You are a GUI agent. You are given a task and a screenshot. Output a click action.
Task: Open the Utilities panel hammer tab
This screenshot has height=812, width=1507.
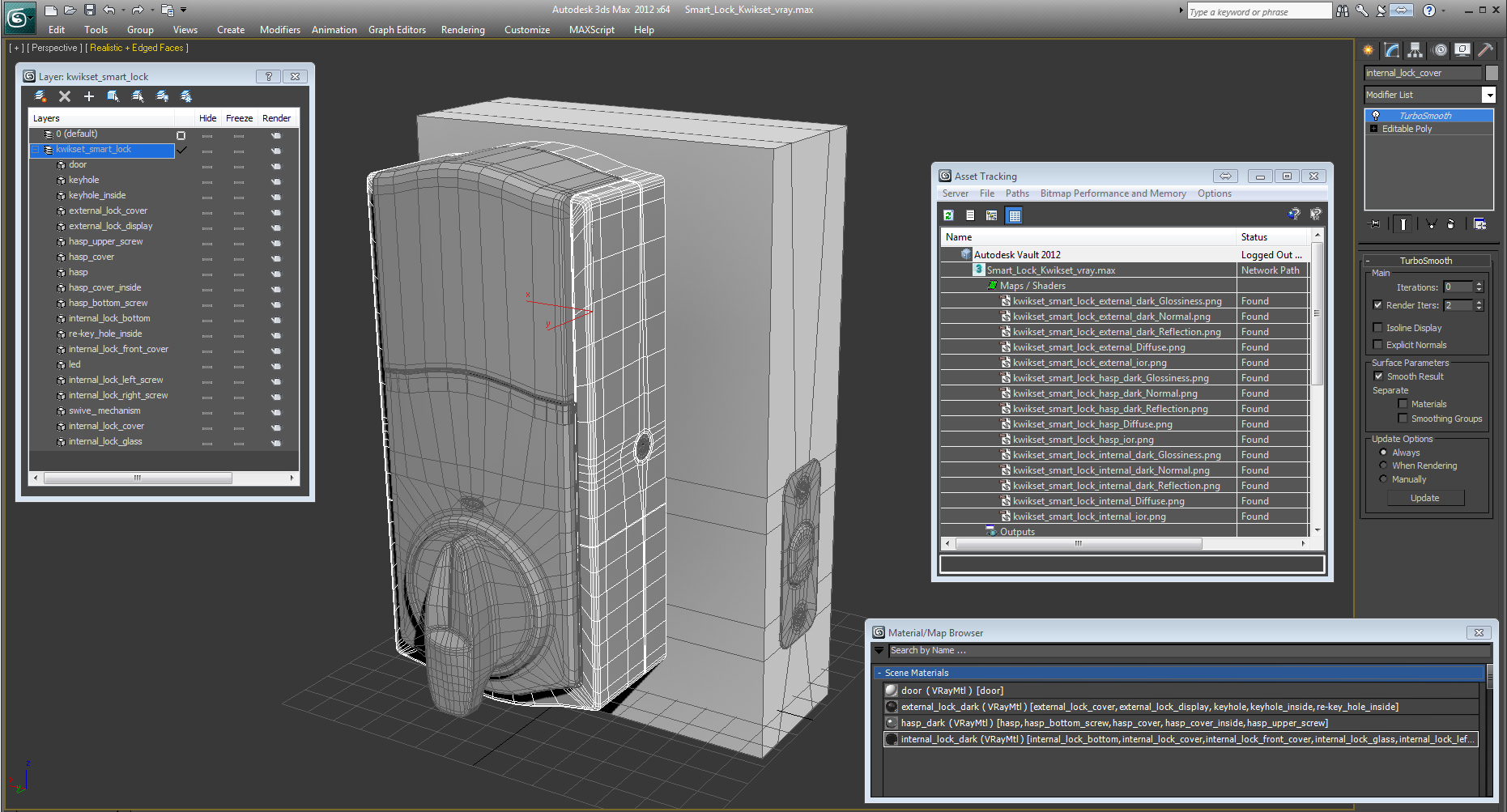1485,50
